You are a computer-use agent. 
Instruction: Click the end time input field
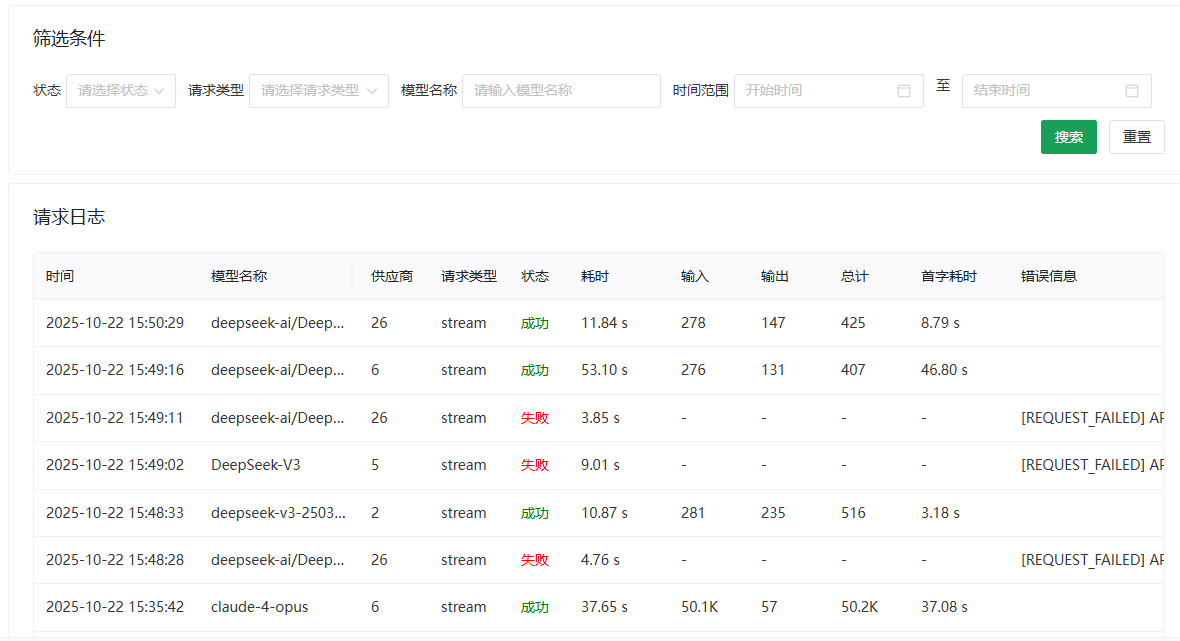(1043, 91)
